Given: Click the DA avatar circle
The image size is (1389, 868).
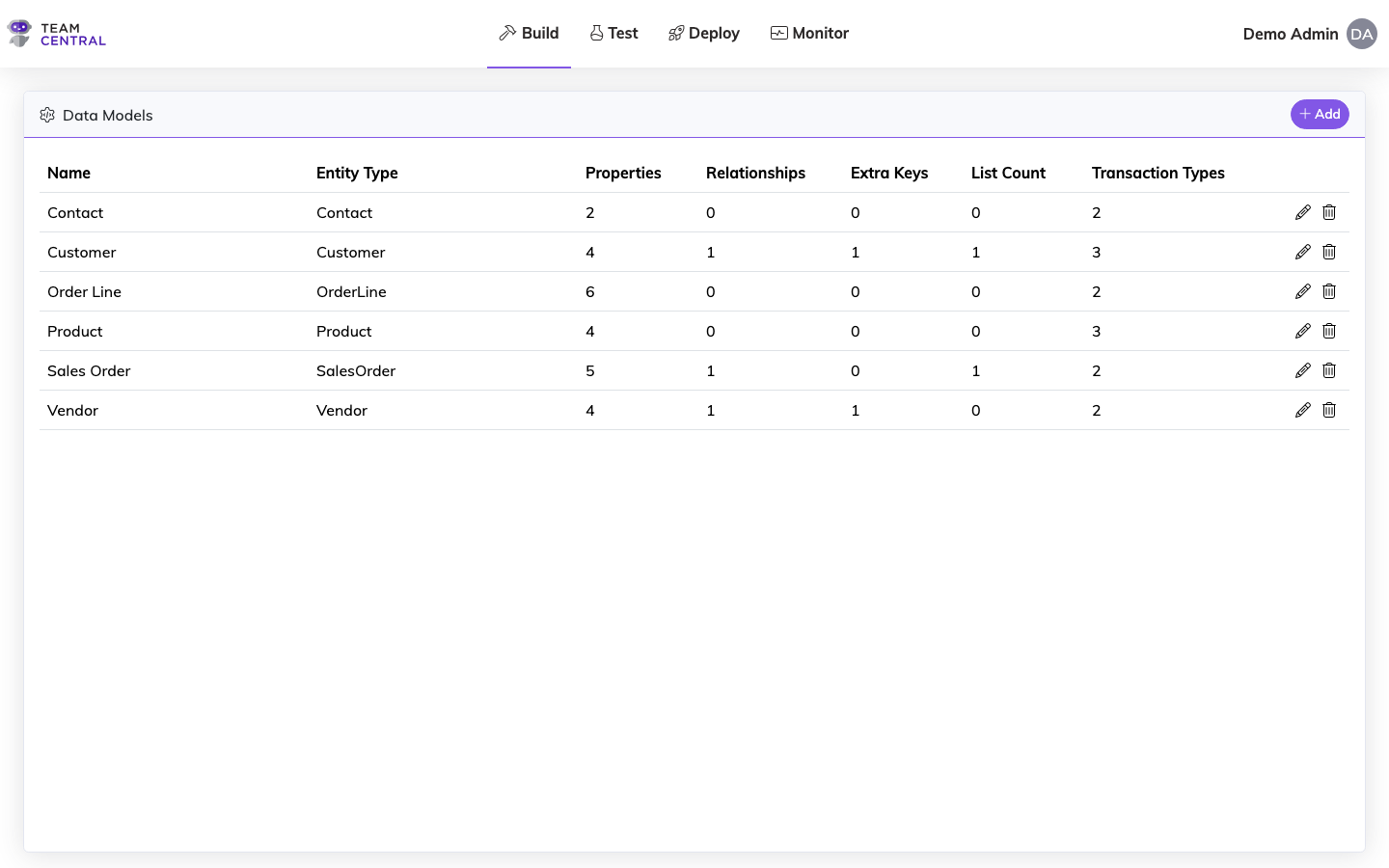Looking at the screenshot, I should (1362, 34).
